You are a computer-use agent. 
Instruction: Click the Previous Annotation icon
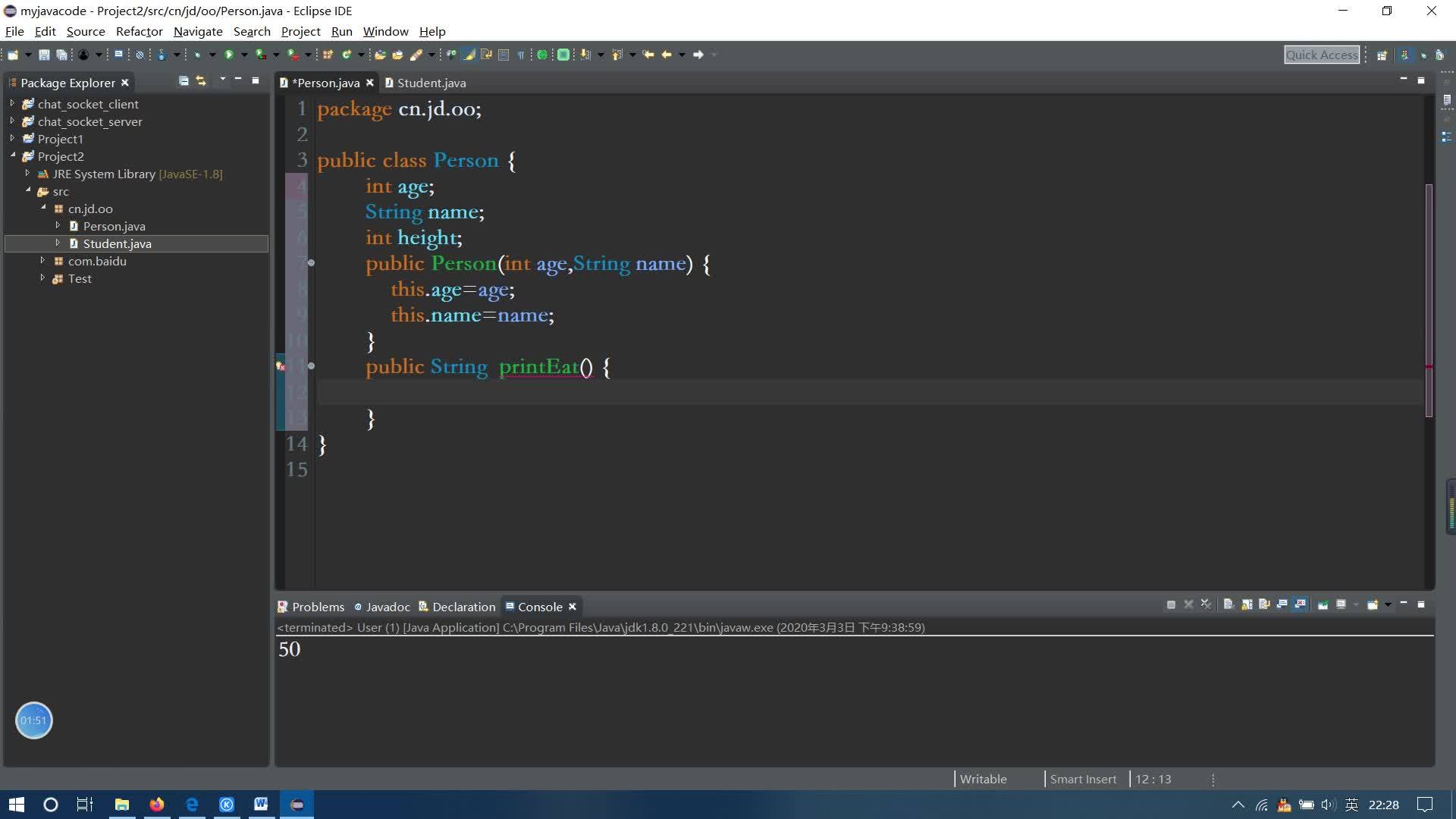coord(617,55)
